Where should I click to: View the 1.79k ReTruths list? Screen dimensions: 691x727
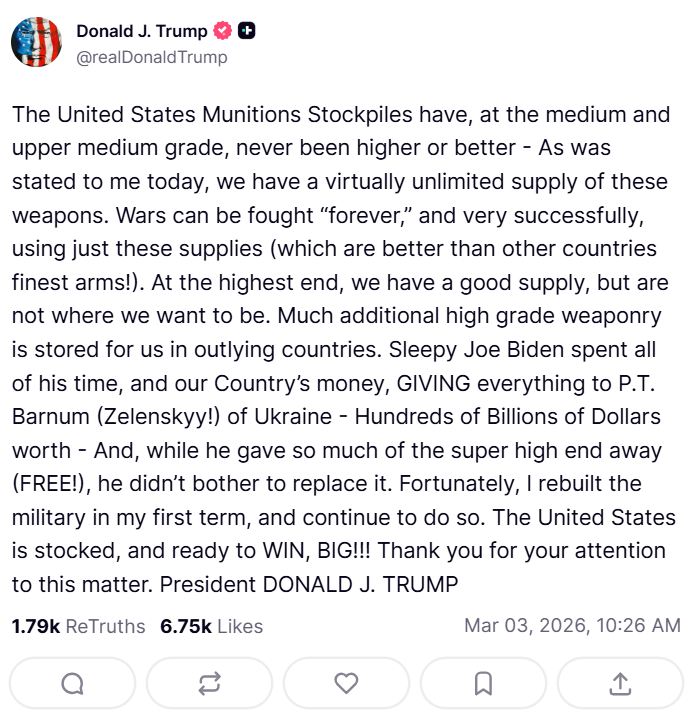78,626
